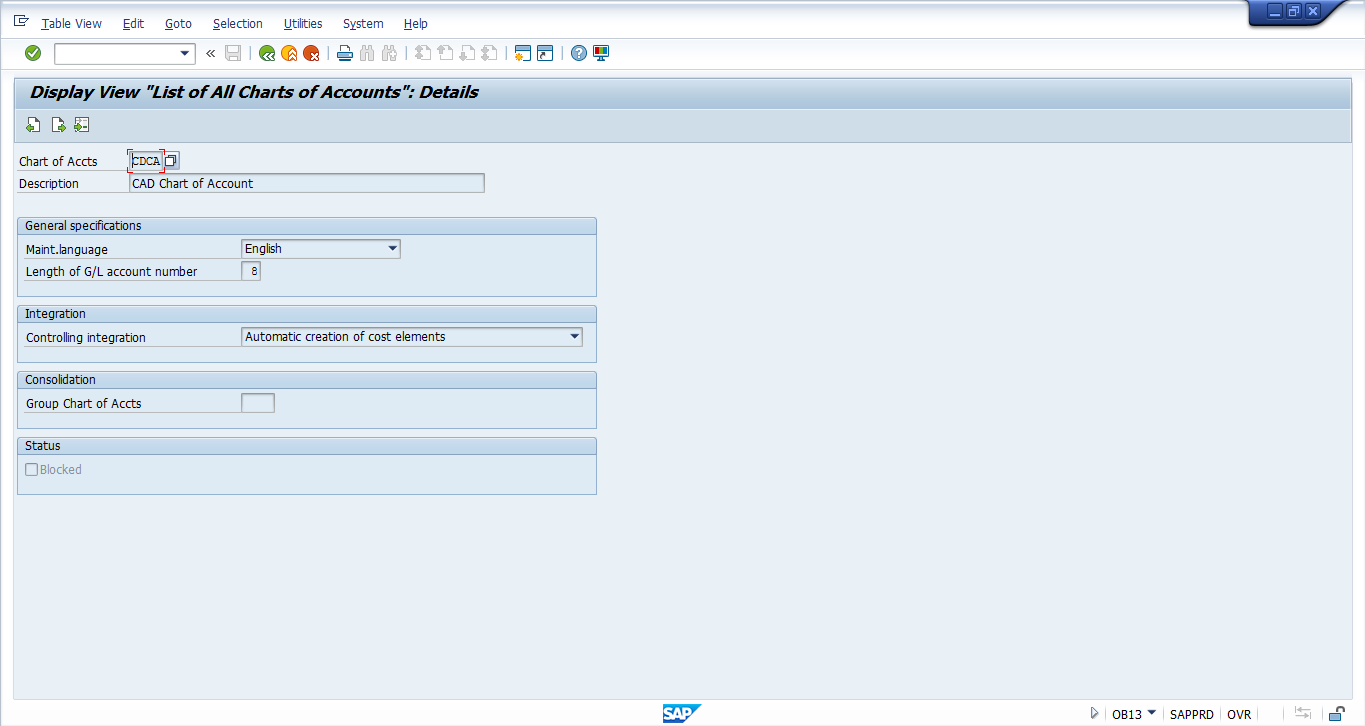Click the Display View page title
Image resolution: width=1365 pixels, height=726 pixels.
pos(254,92)
